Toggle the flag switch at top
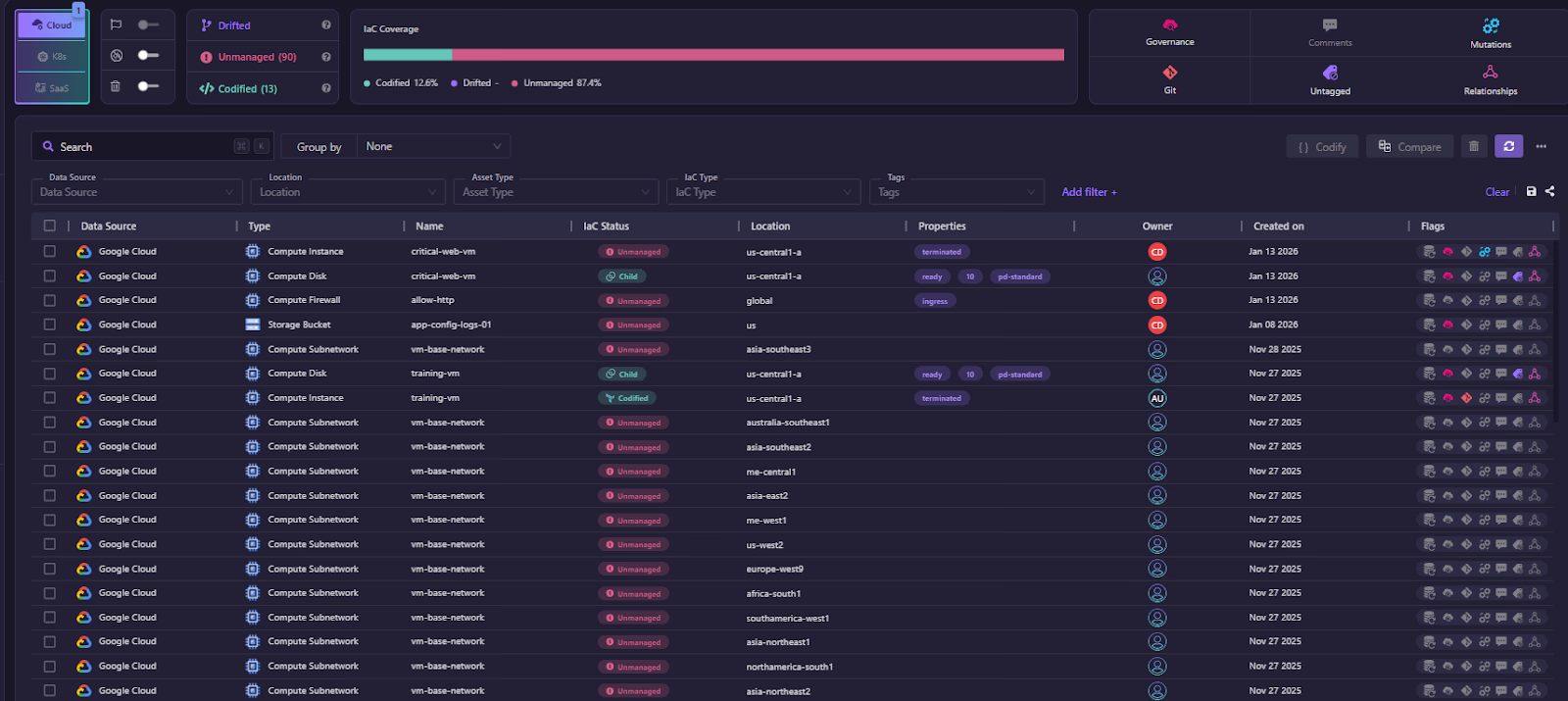 (x=148, y=25)
